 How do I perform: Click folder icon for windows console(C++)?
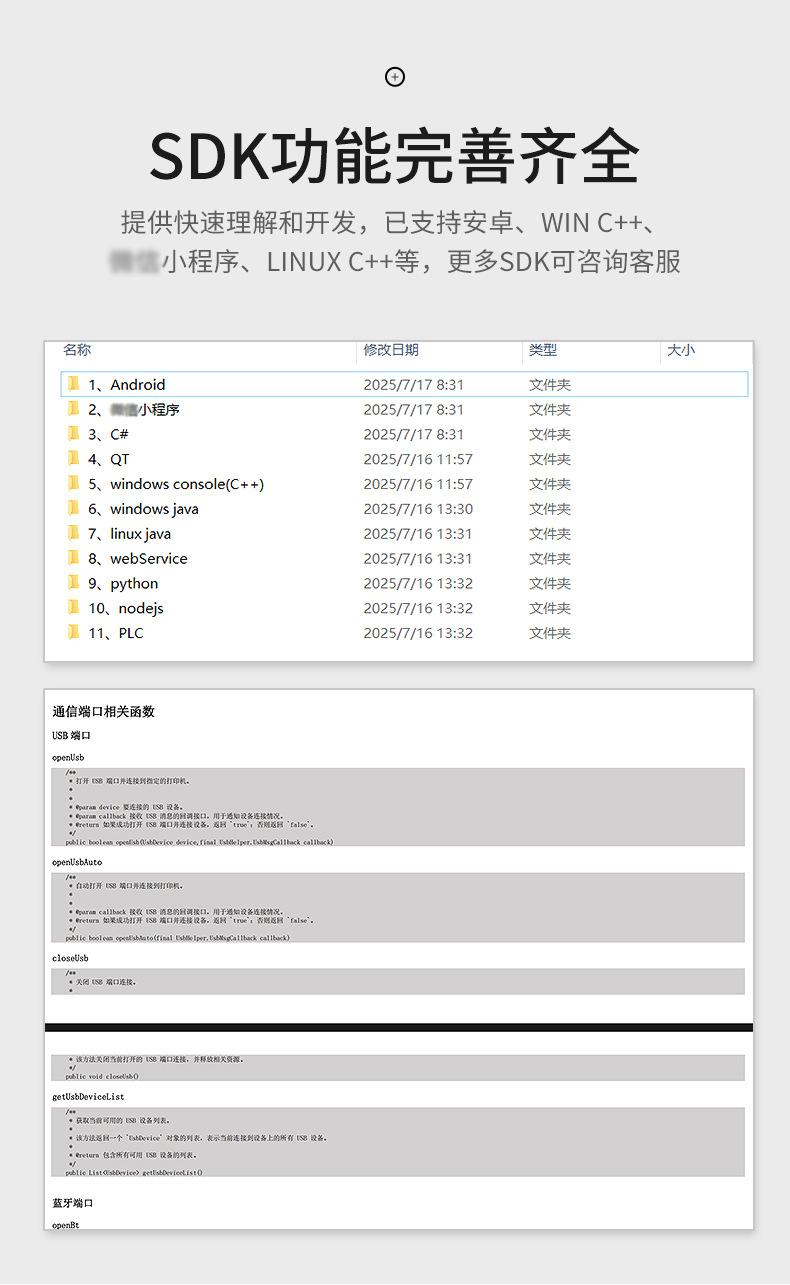click(73, 484)
